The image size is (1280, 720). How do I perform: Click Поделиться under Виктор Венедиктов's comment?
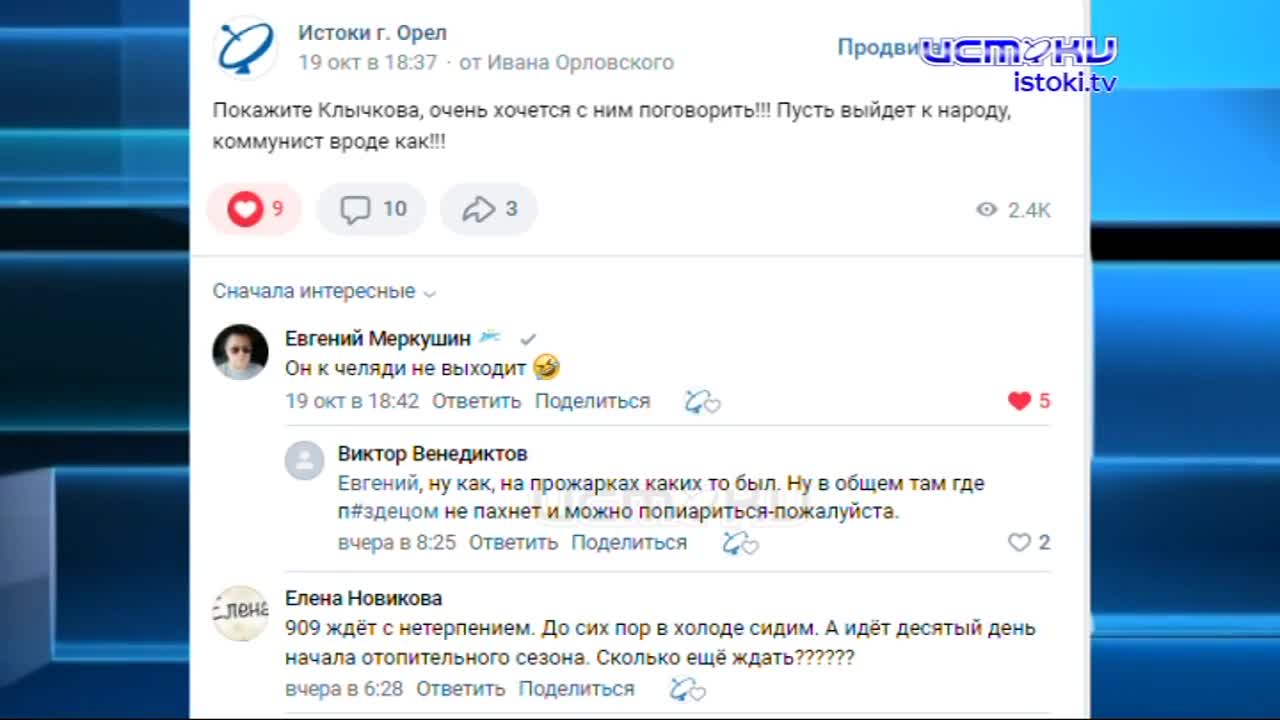[629, 542]
